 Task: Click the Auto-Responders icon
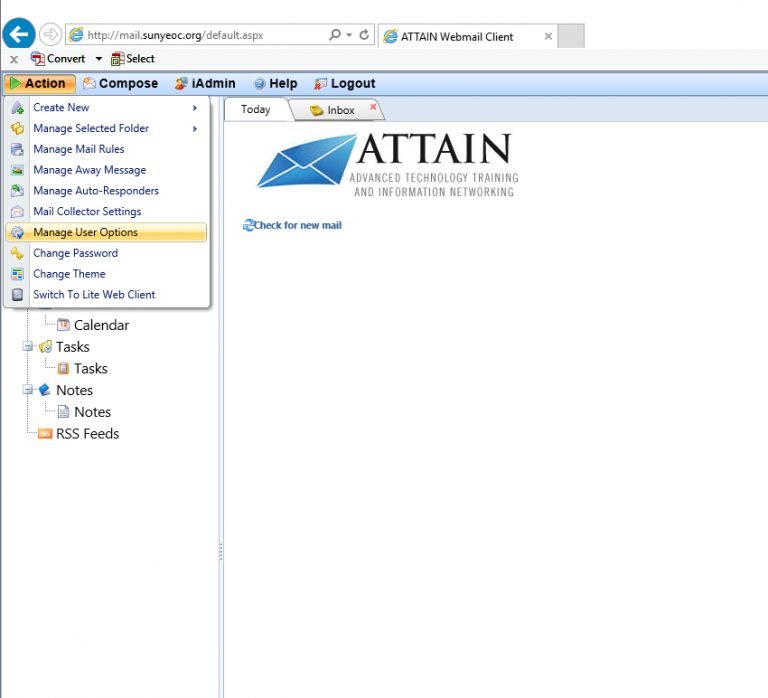[17, 191]
